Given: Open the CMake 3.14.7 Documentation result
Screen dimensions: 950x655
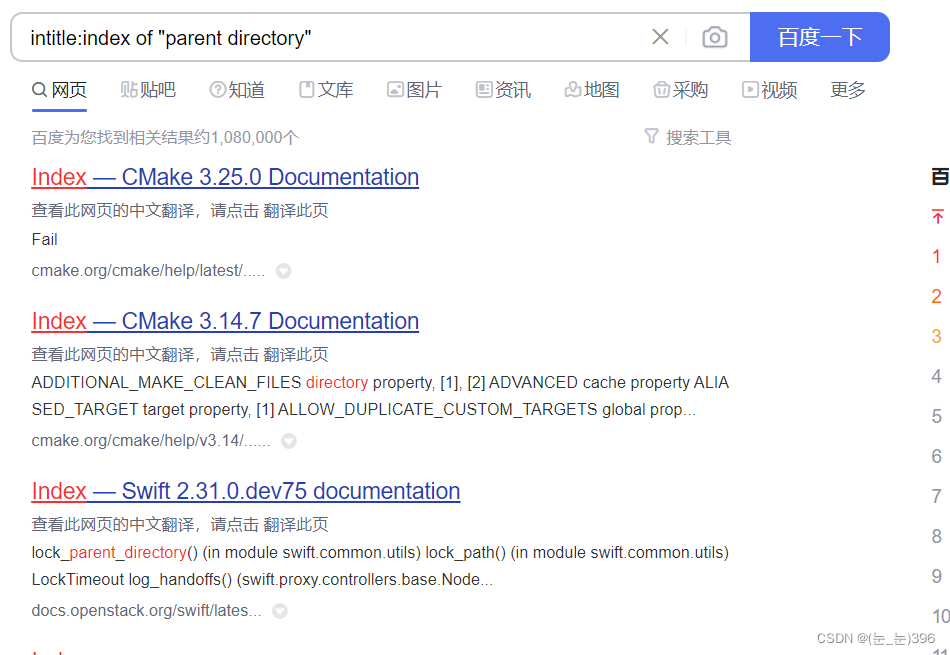Looking at the screenshot, I should coord(225,321).
